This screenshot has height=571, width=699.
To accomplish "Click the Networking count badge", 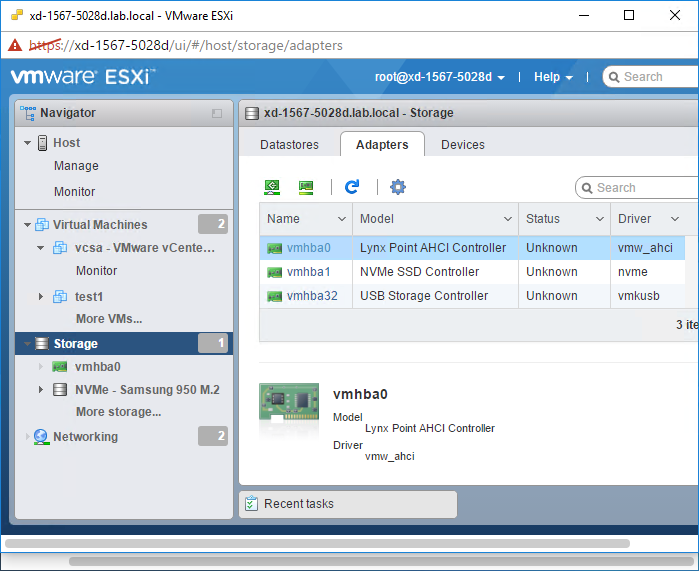I will (x=213, y=436).
